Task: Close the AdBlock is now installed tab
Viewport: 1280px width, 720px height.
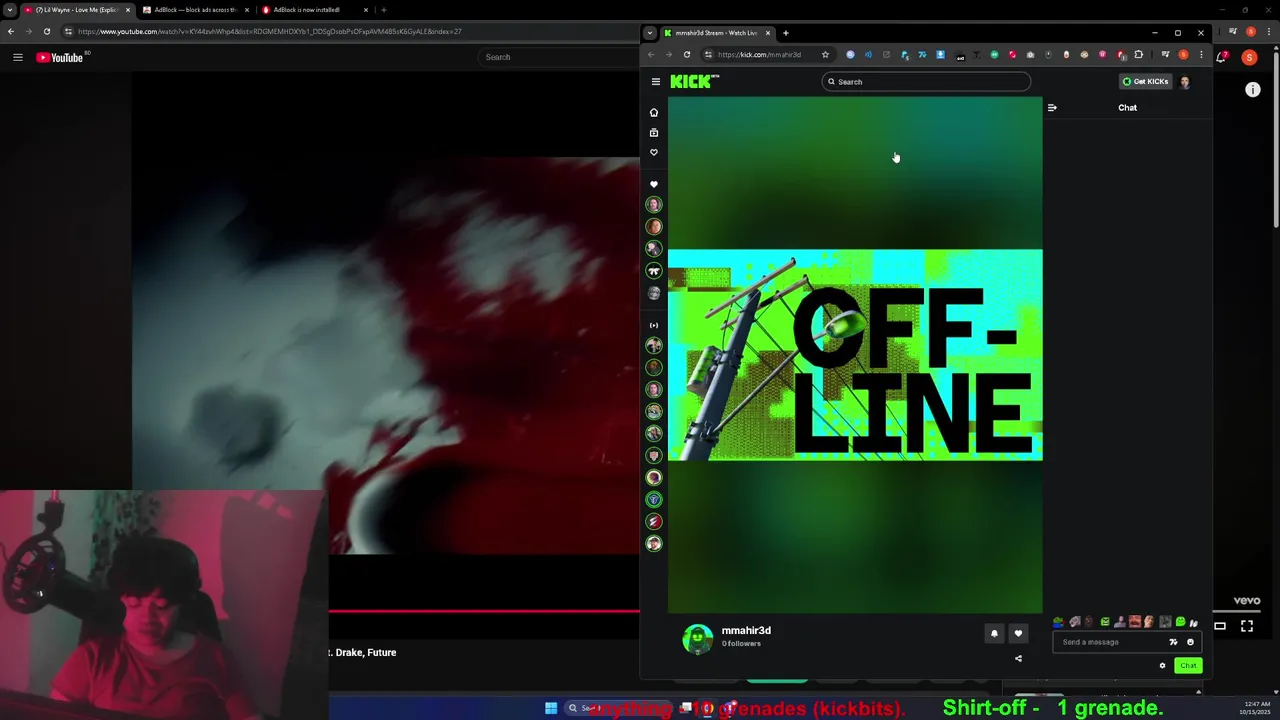Action: [366, 10]
